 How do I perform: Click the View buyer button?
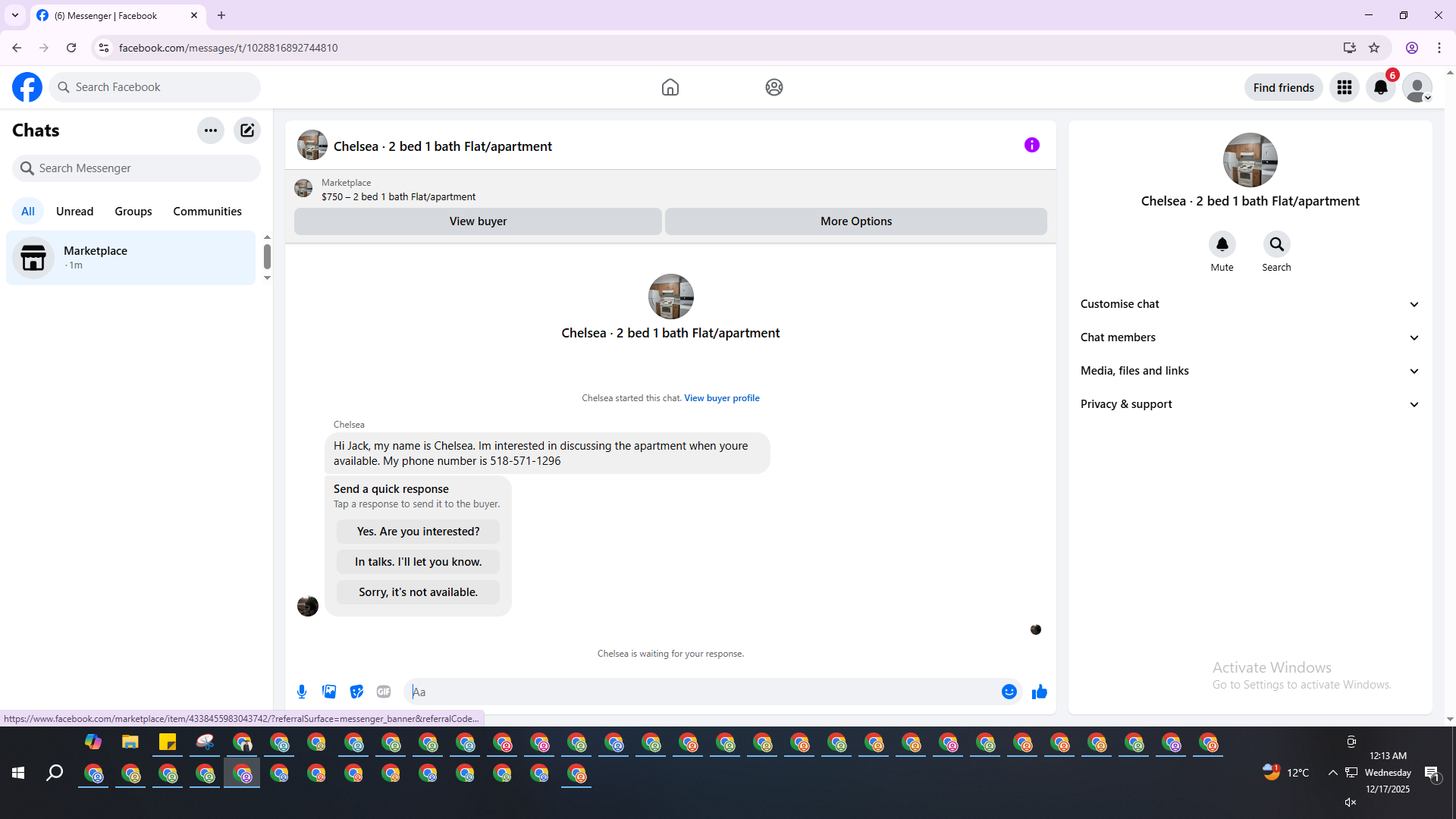click(x=478, y=221)
